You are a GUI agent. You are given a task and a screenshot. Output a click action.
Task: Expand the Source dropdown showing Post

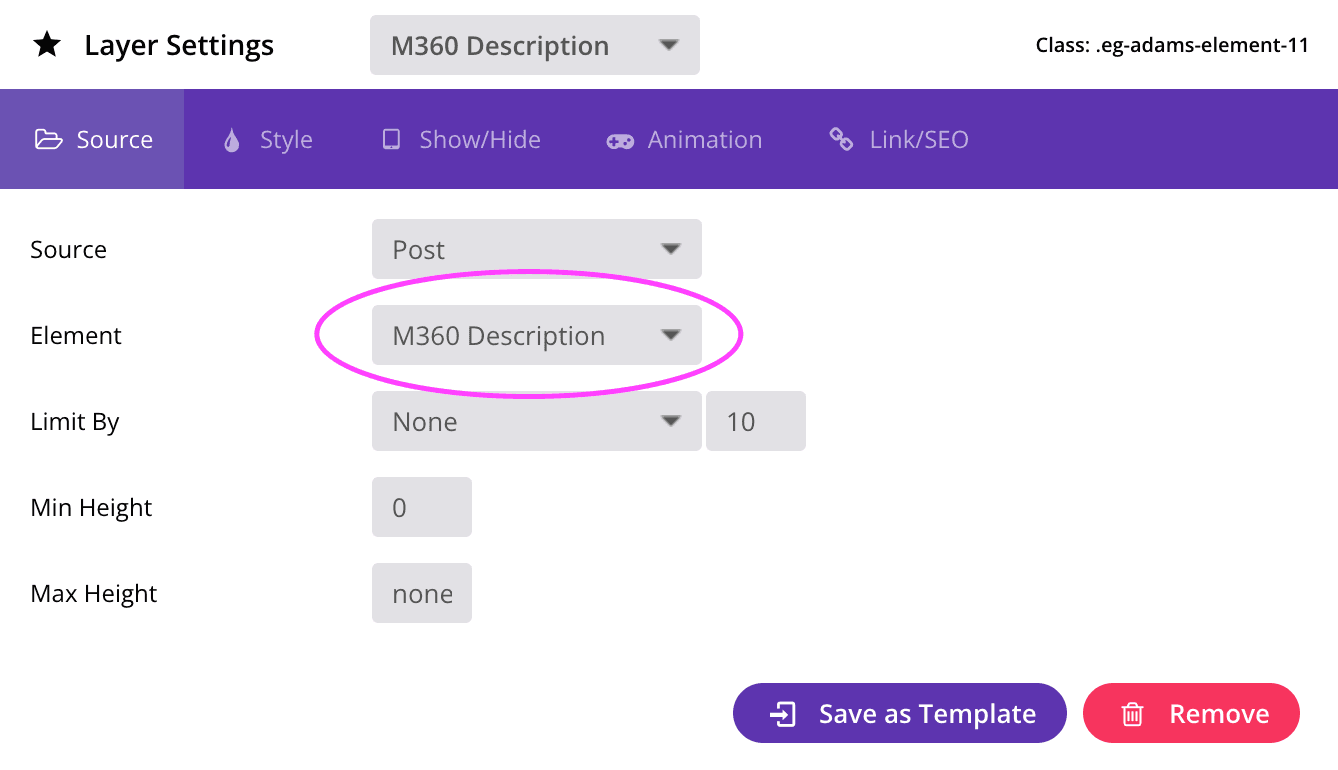[536, 249]
